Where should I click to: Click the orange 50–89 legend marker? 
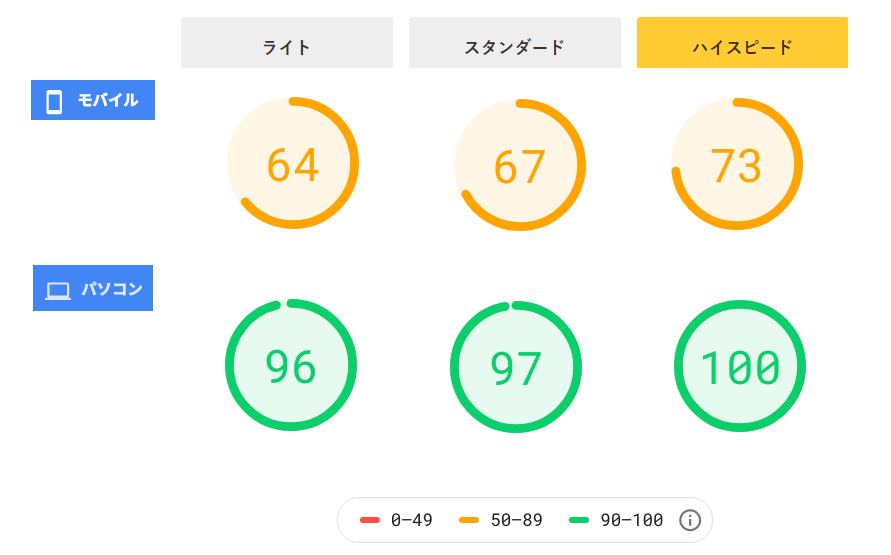pyautogui.click(x=469, y=520)
